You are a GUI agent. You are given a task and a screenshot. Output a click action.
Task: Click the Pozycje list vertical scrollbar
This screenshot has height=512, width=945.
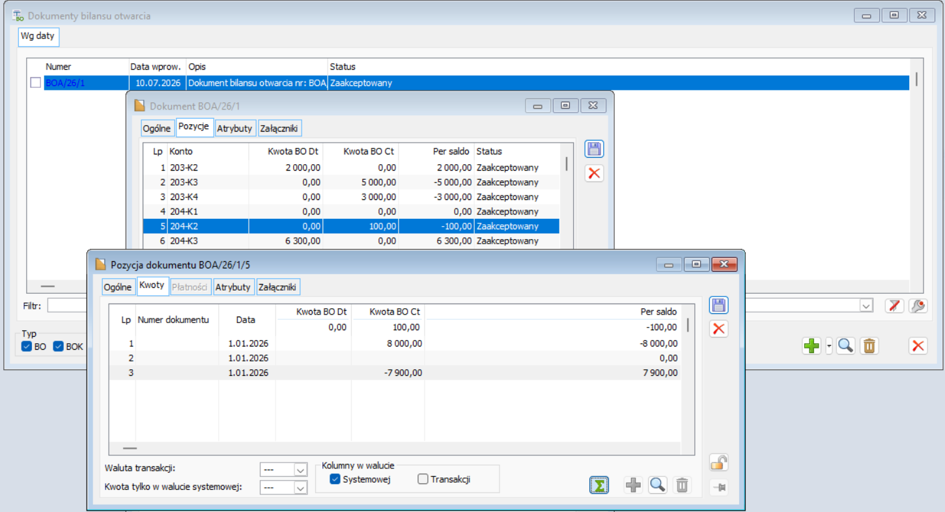pos(566,164)
